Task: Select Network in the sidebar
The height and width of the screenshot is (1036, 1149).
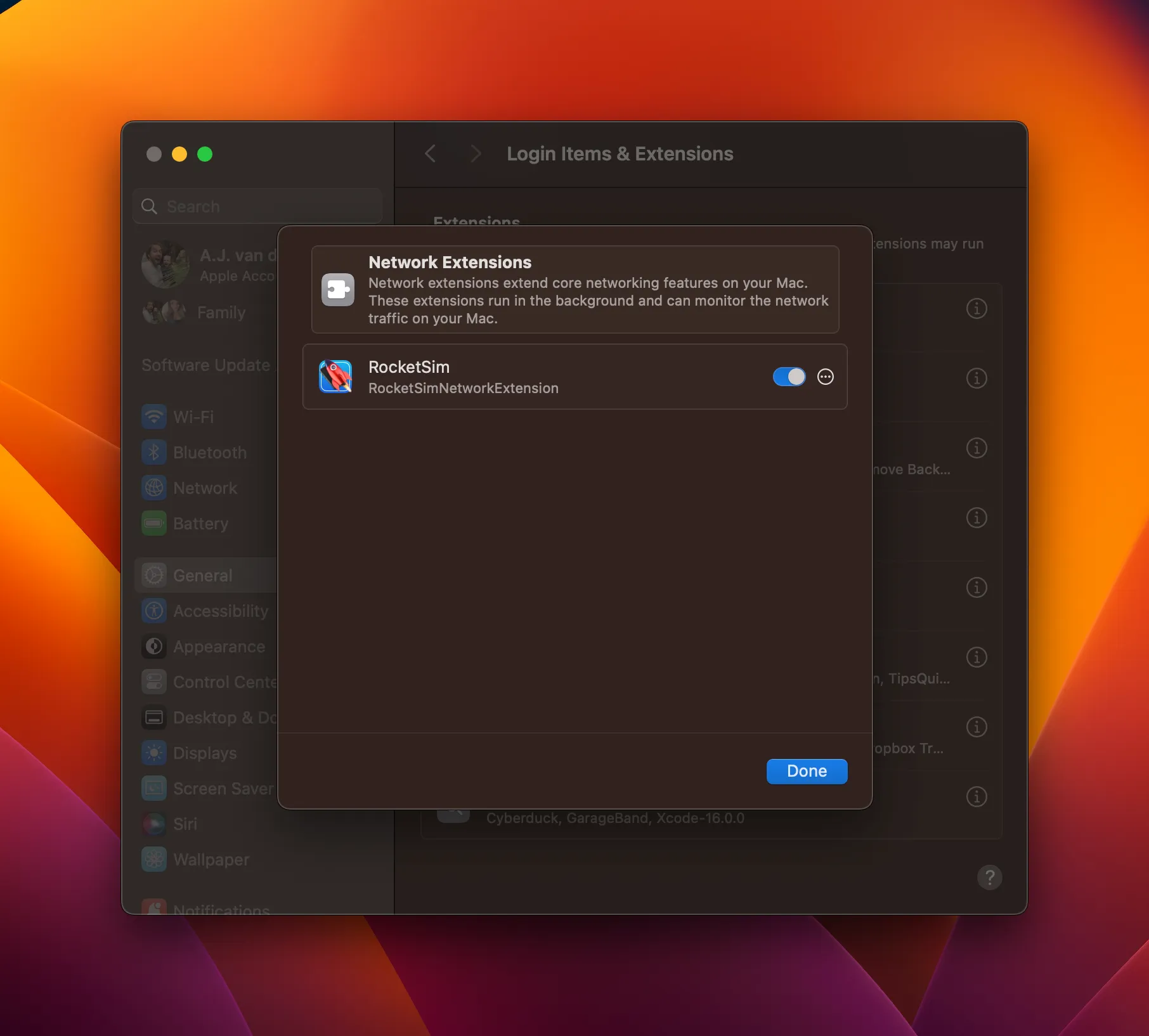Action: pos(205,488)
